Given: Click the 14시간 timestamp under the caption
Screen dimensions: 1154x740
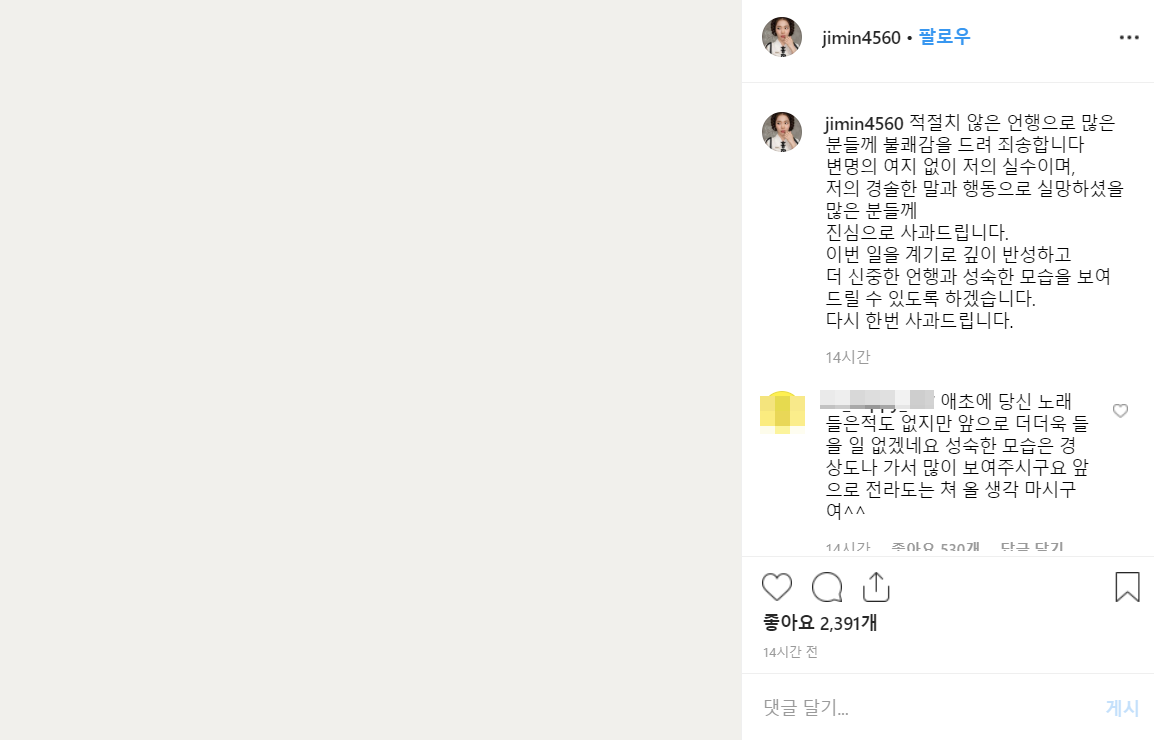Looking at the screenshot, I should [848, 357].
